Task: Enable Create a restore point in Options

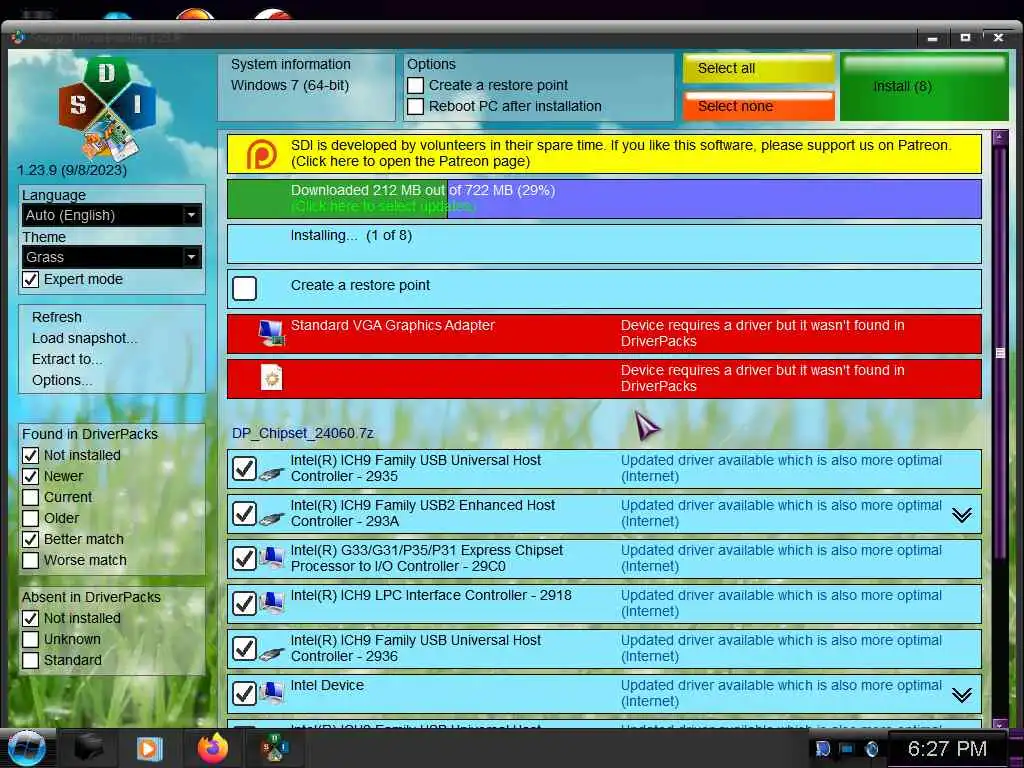Action: [x=415, y=86]
